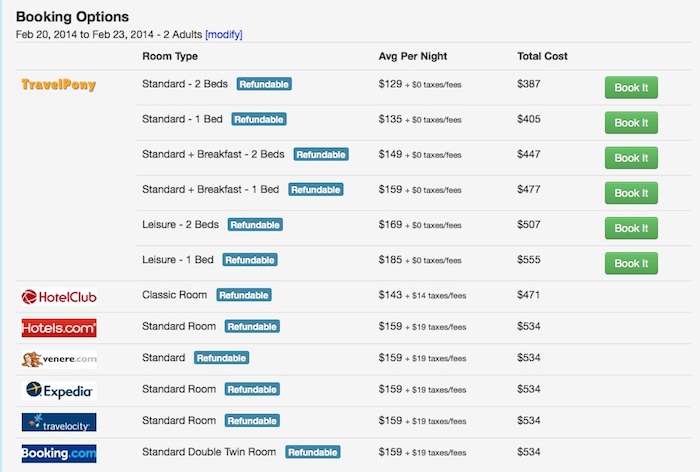
Task: Click Refundable badge on HotelClub Classic Room
Action: click(244, 295)
